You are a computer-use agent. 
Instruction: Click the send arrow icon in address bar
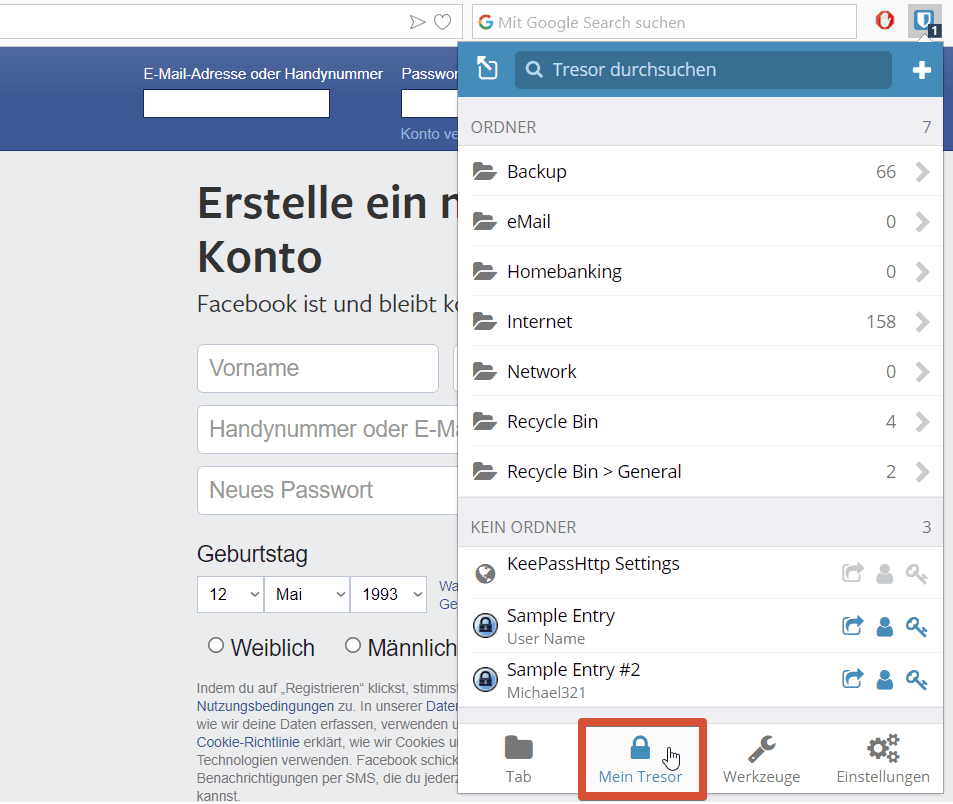pos(417,22)
